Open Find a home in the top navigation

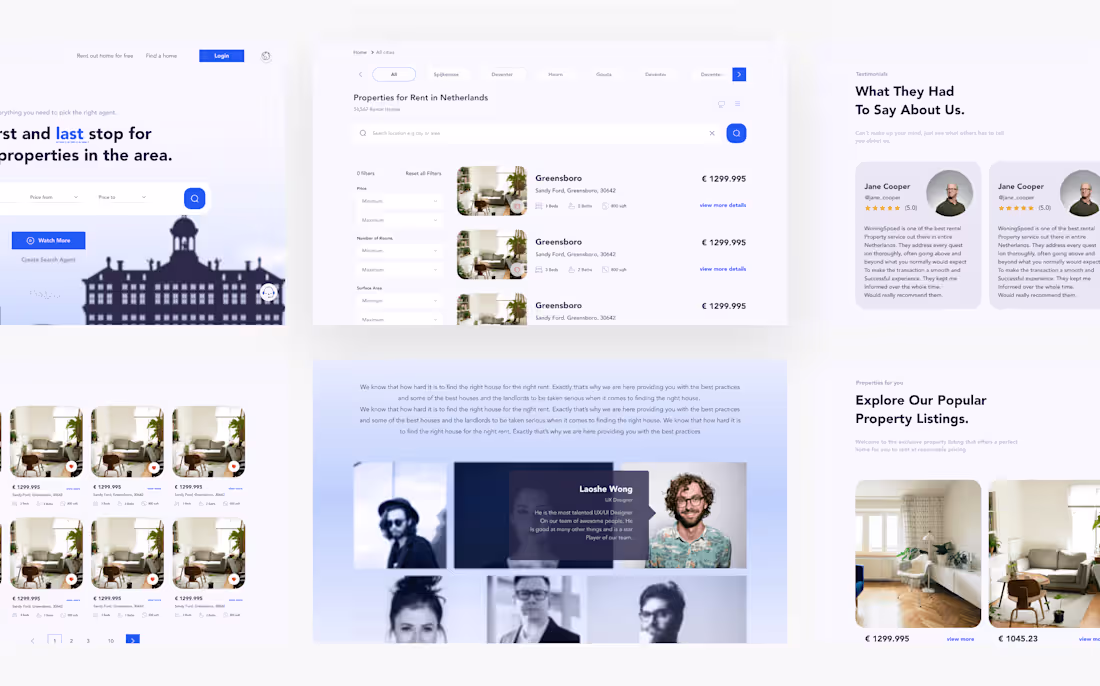(161, 56)
